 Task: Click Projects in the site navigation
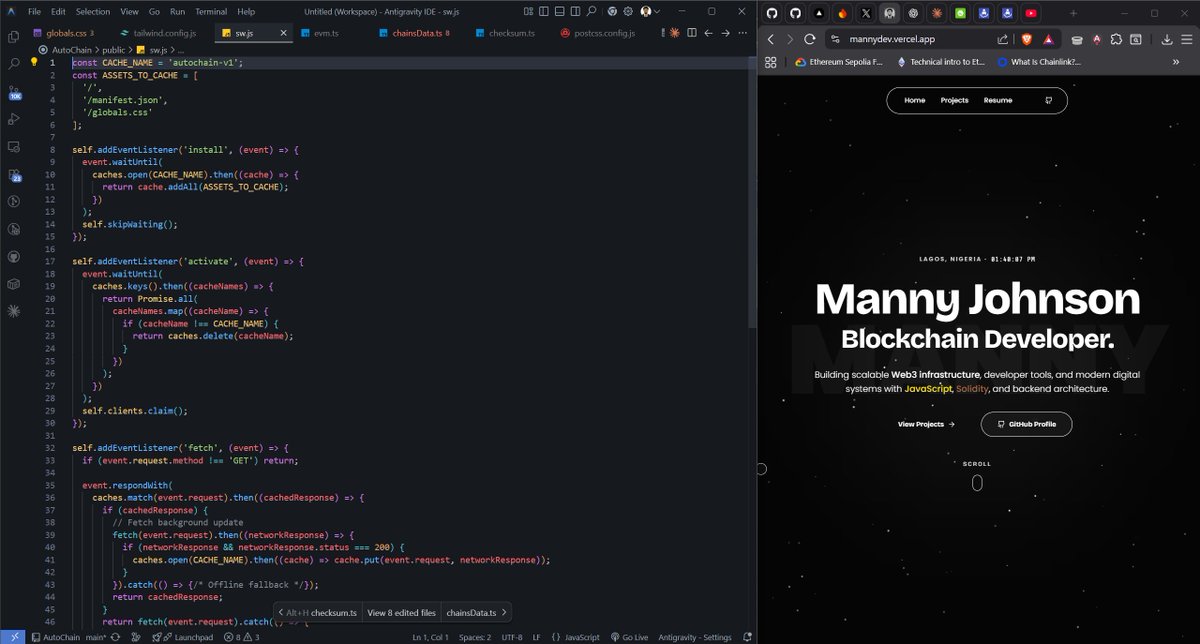click(x=954, y=100)
